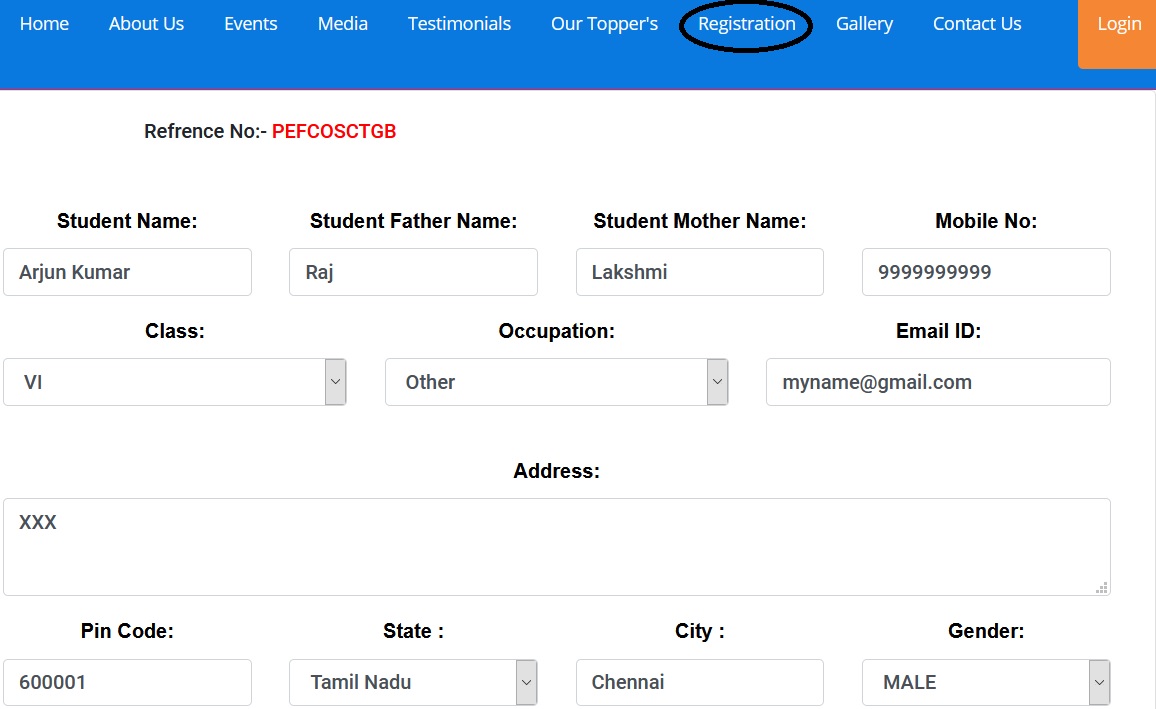The height and width of the screenshot is (709, 1156).
Task: Open the Occupation dropdown set to Other
Action: coord(556,382)
